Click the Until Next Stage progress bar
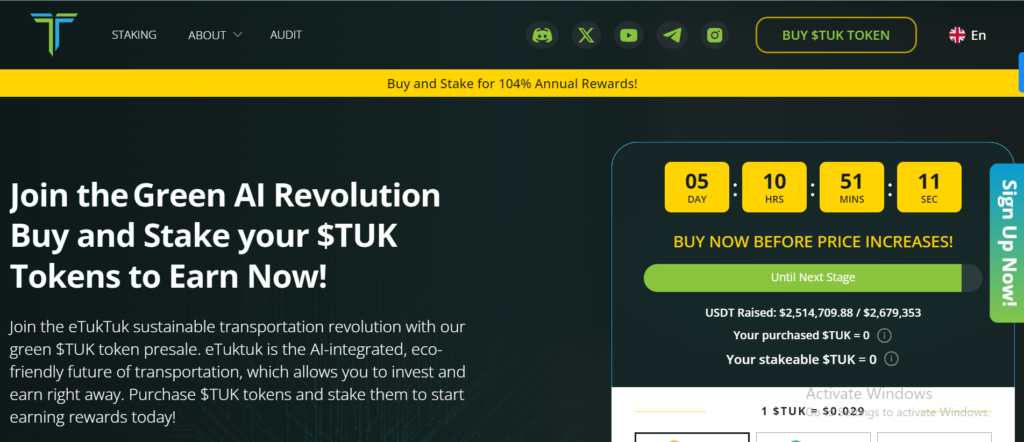Screen dimensions: 1024x442 click(x=813, y=277)
